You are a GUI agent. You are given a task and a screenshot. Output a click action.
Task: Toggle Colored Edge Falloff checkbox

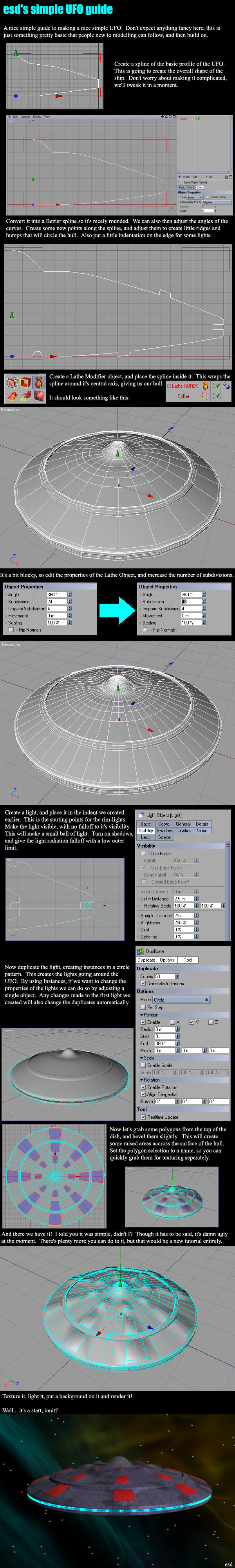pos(144,881)
